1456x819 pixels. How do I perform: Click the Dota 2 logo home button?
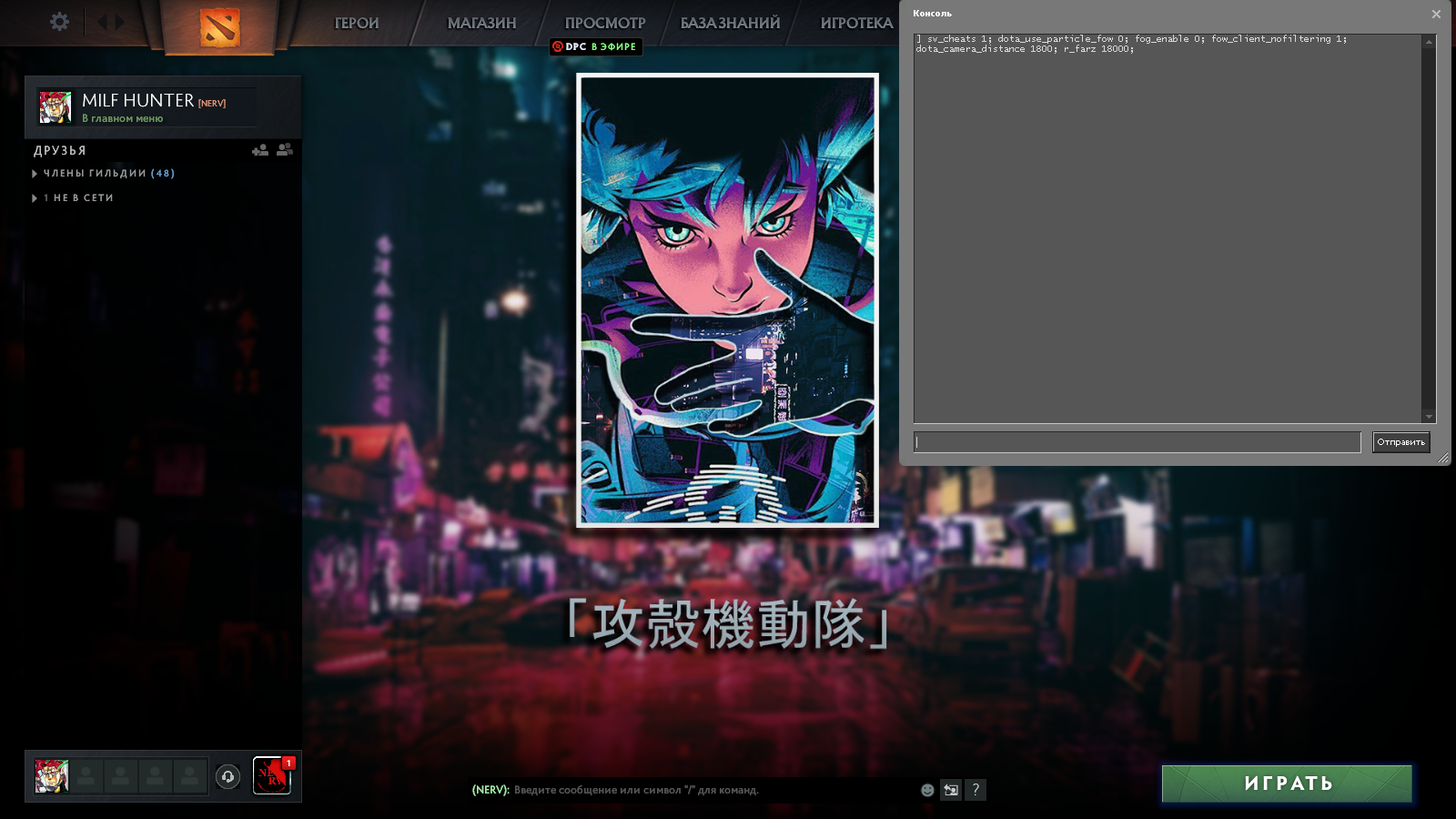click(219, 27)
